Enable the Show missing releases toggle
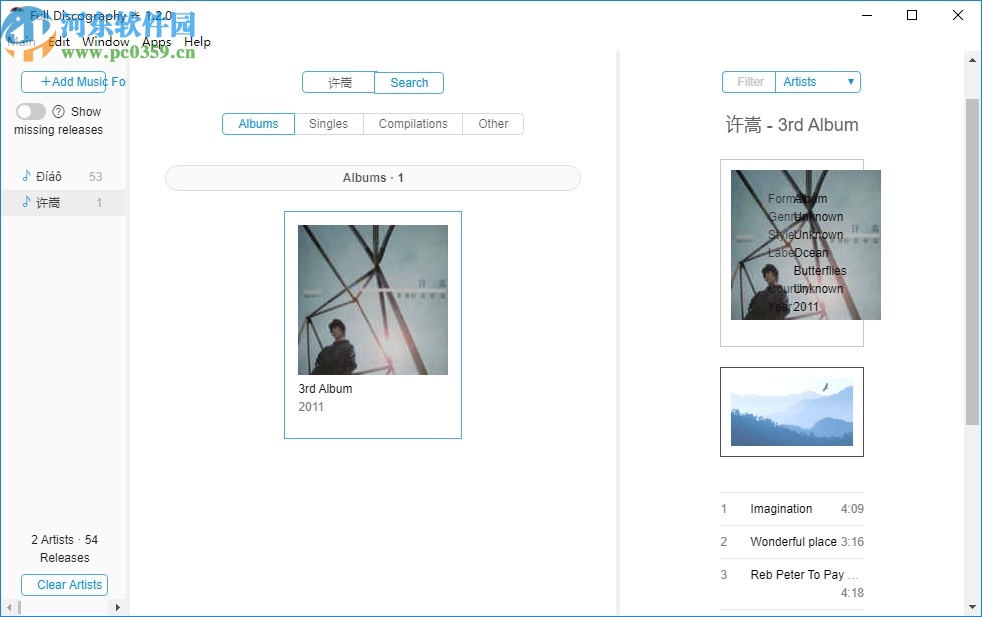 point(29,112)
